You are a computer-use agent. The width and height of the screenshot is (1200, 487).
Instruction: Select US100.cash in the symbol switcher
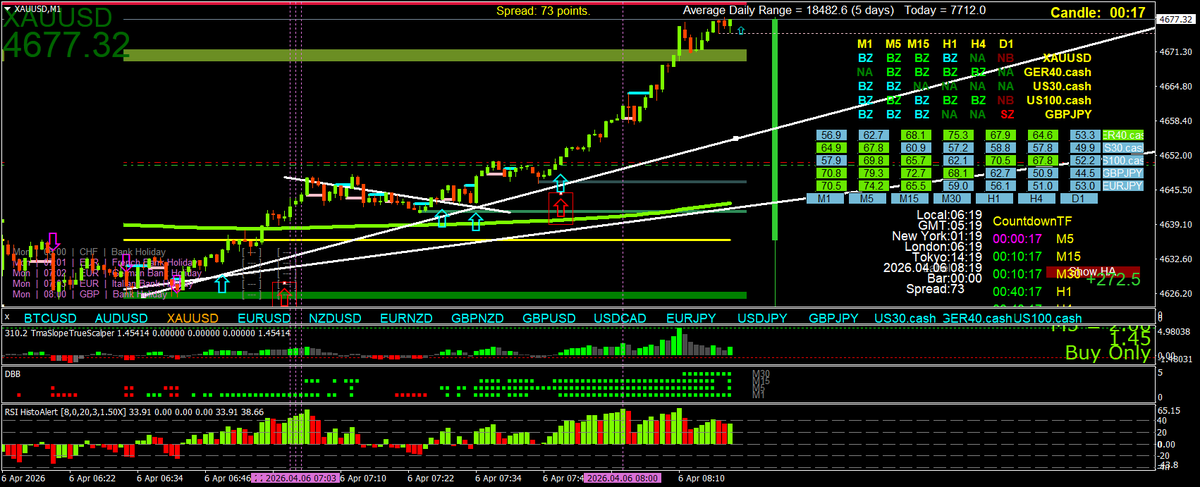[x=1046, y=317]
